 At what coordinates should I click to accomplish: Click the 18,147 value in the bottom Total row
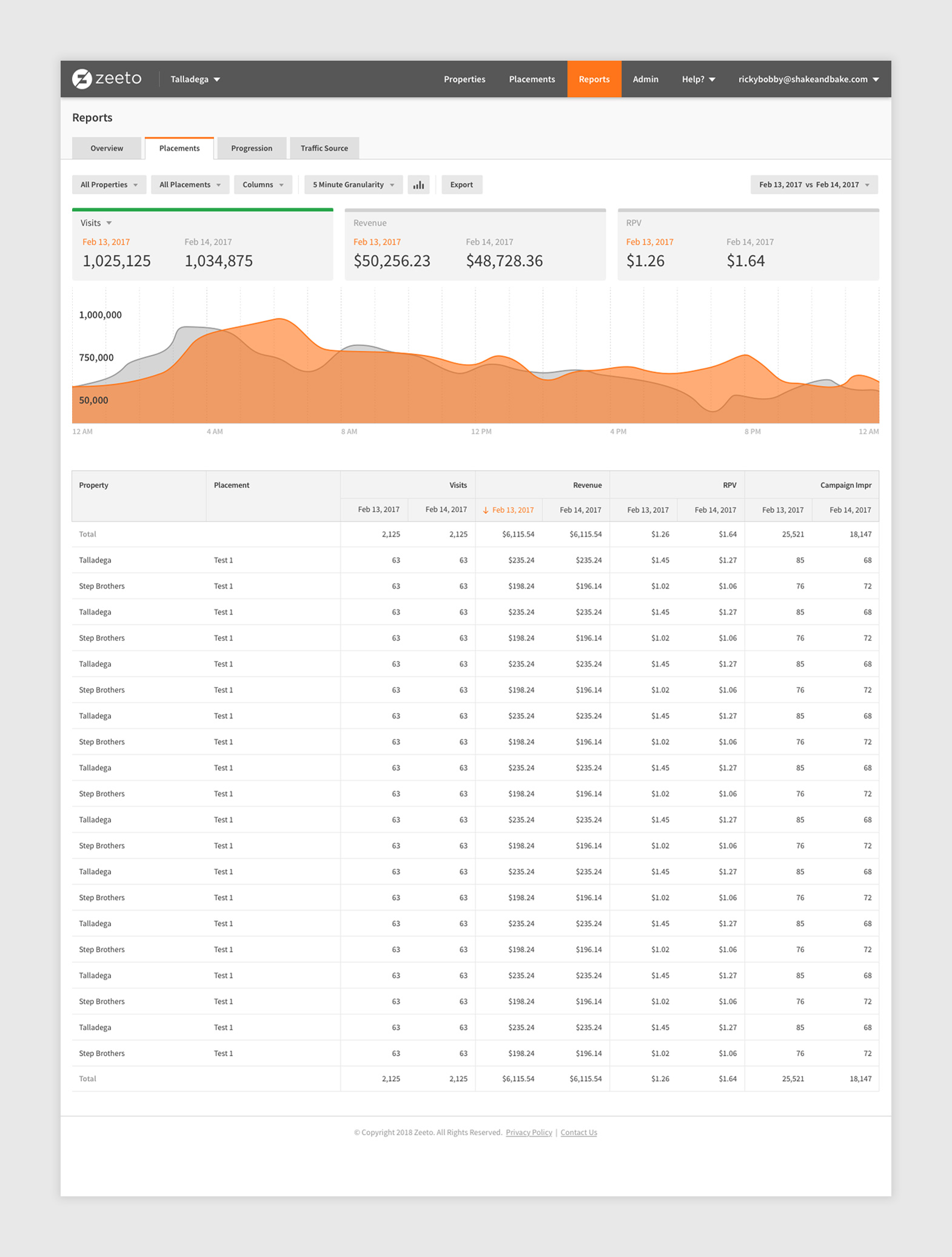(860, 1079)
